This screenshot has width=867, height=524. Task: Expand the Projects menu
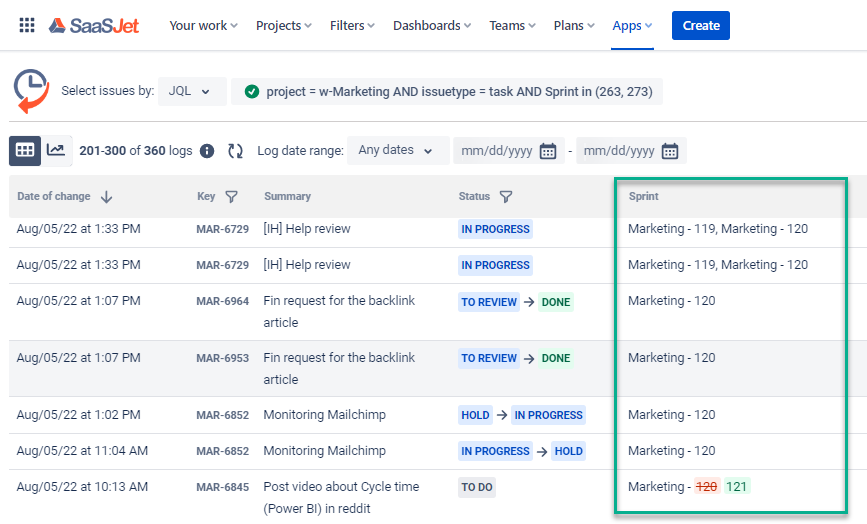(283, 25)
